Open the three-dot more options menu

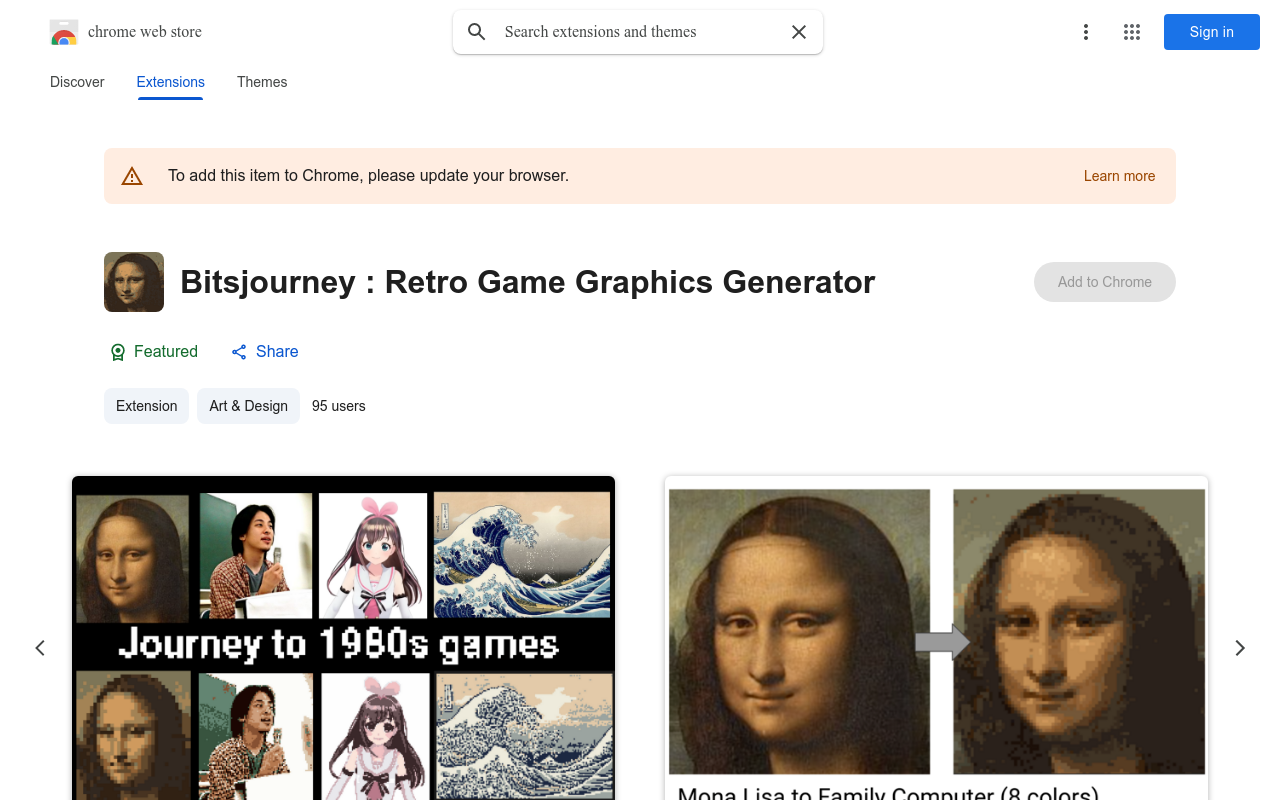(x=1085, y=32)
